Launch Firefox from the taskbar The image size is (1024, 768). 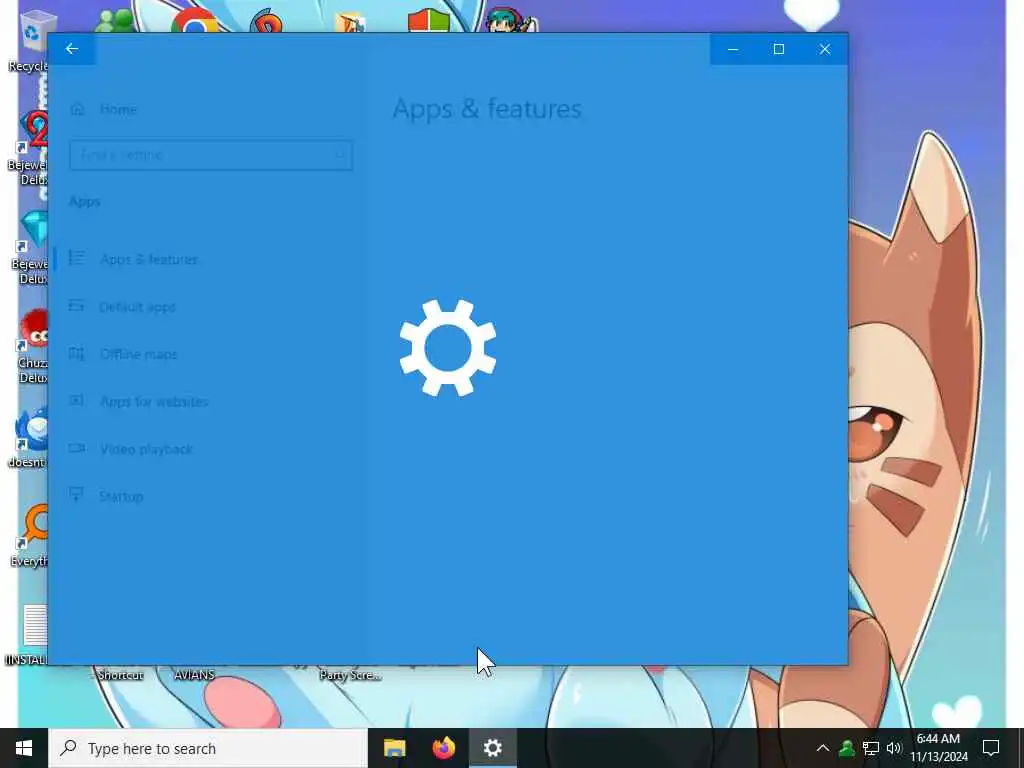coord(444,748)
